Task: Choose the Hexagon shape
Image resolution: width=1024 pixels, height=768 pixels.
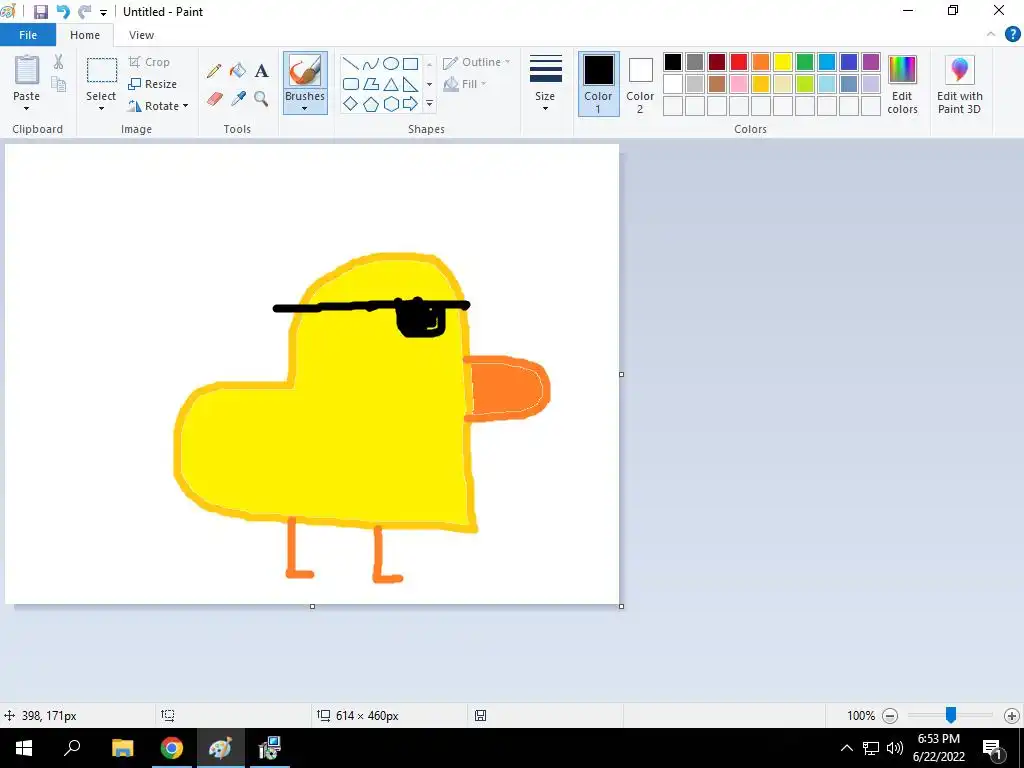Action: (x=391, y=104)
